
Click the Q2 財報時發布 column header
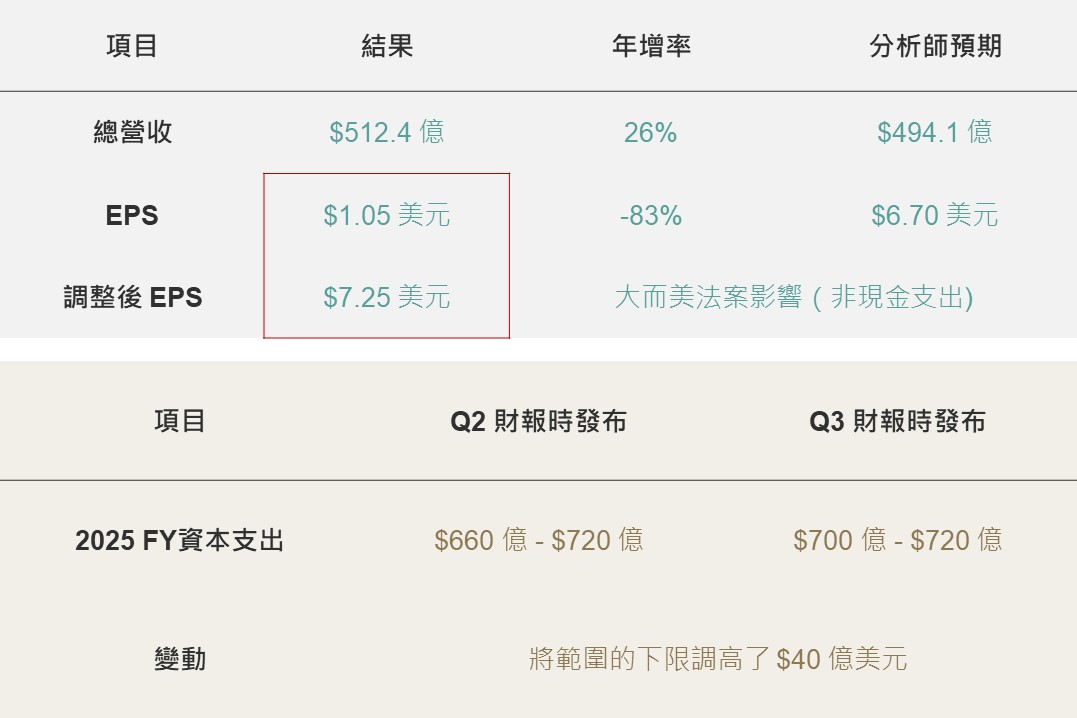tap(538, 421)
